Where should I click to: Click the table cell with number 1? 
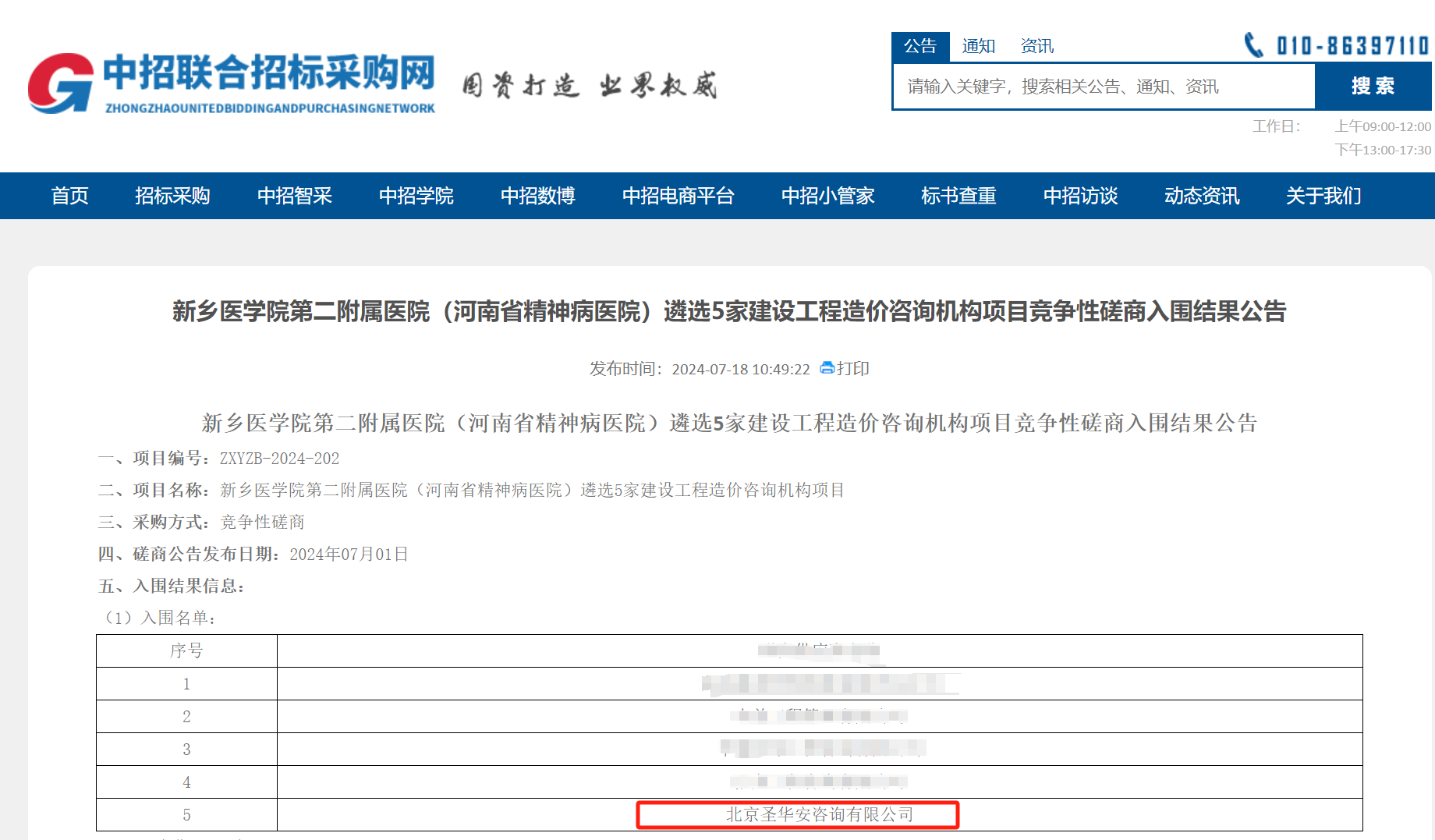(x=186, y=683)
